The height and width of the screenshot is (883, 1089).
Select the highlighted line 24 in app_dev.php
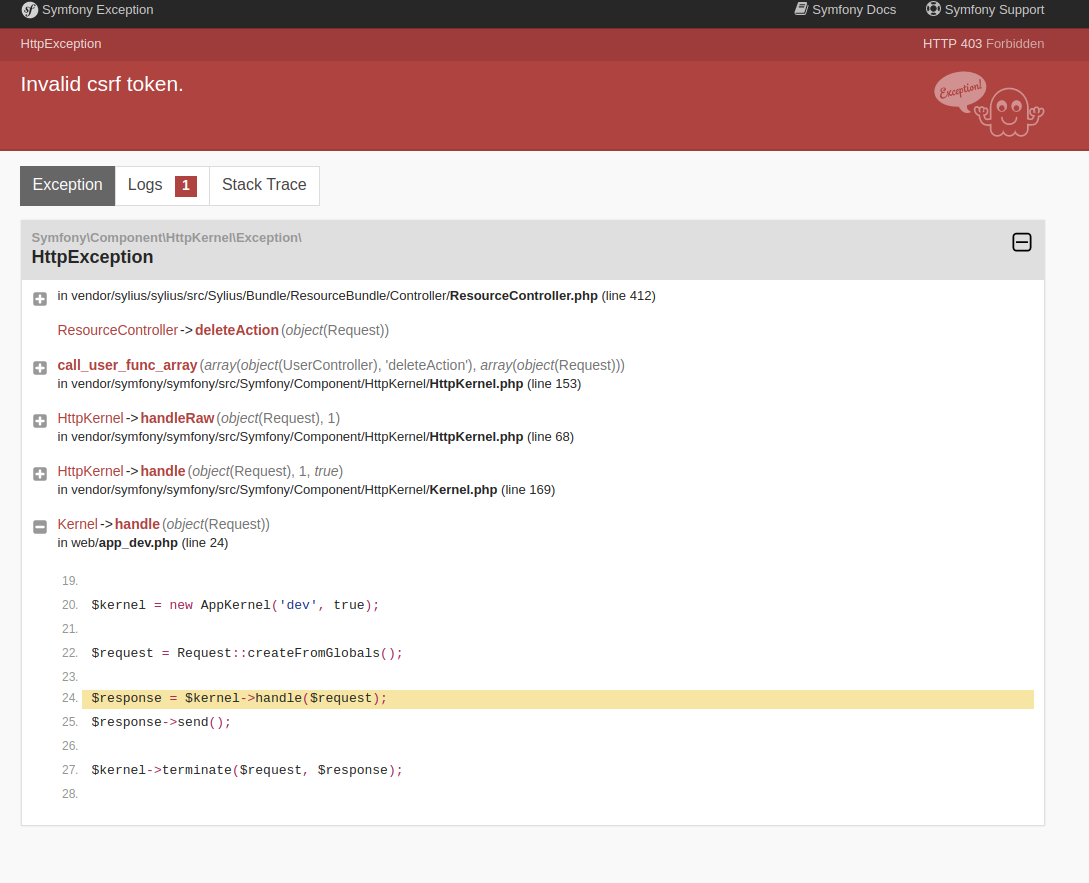pyautogui.click(x=238, y=698)
